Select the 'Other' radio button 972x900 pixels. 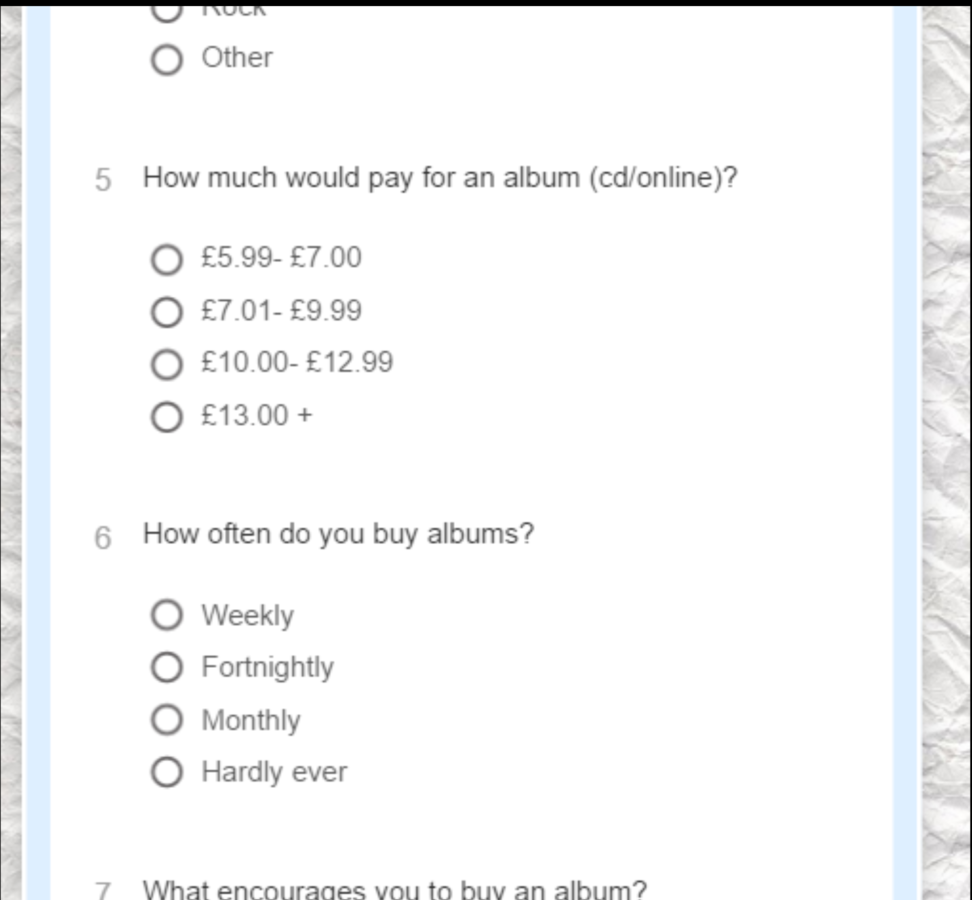[167, 60]
